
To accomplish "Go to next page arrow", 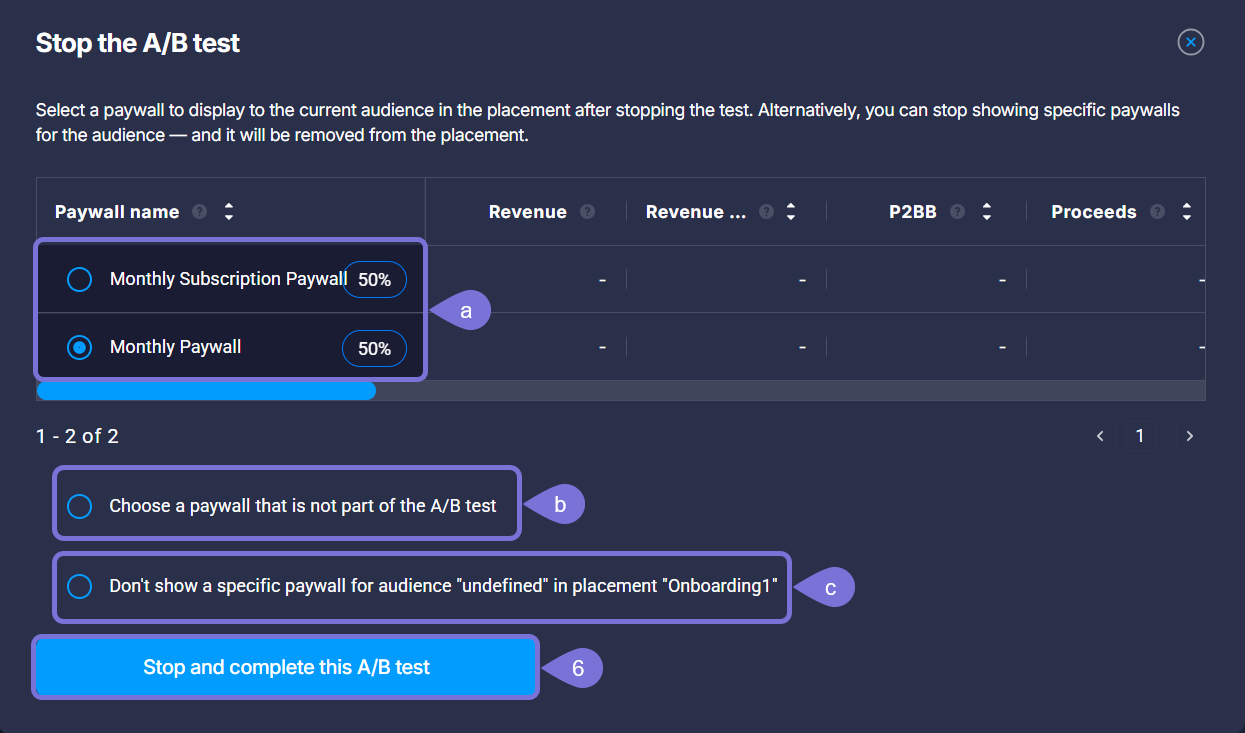I will tap(1190, 436).
